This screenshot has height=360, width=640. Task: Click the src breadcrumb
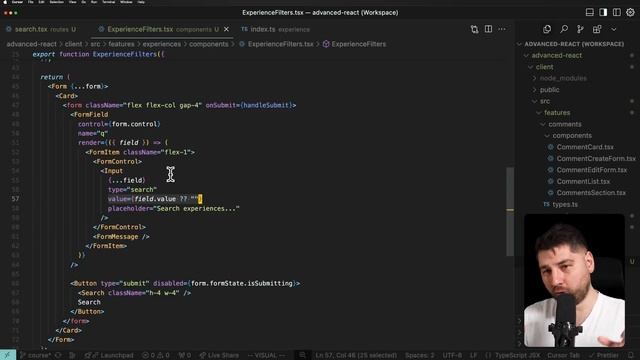click(x=95, y=44)
